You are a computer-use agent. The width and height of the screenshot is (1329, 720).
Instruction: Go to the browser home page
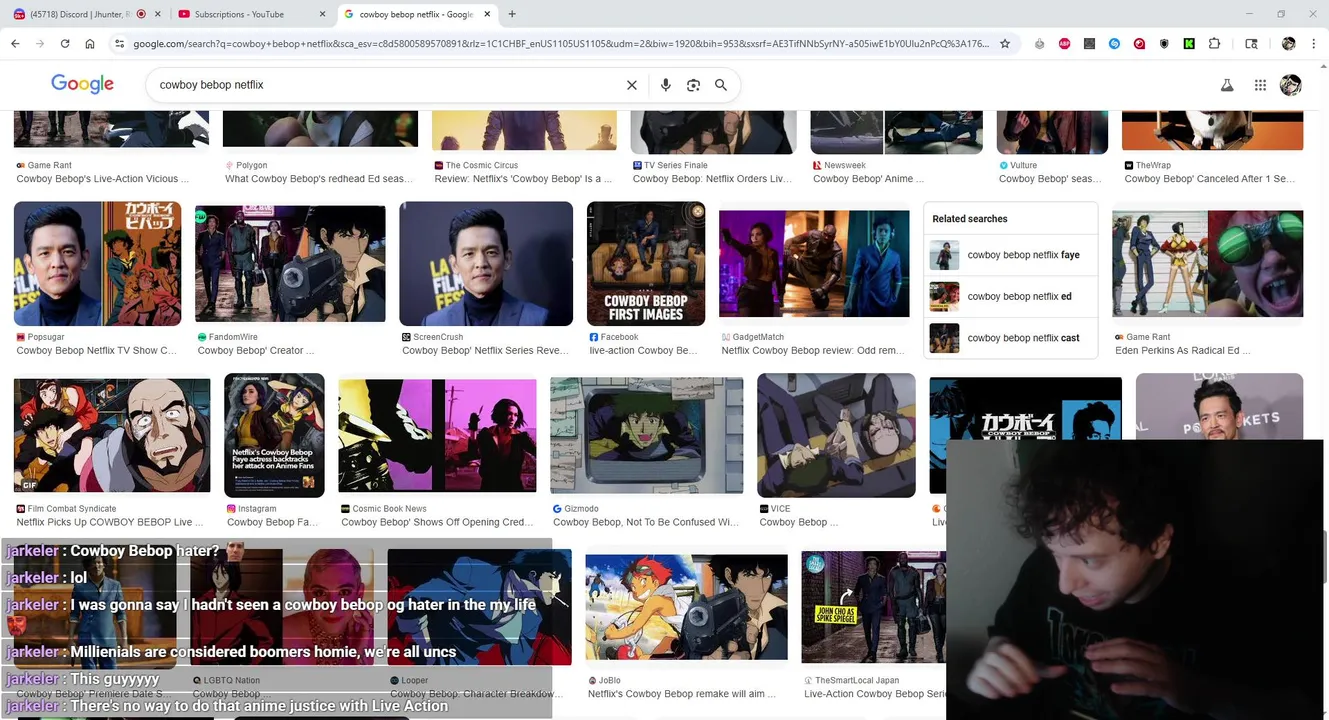pyautogui.click(x=90, y=44)
